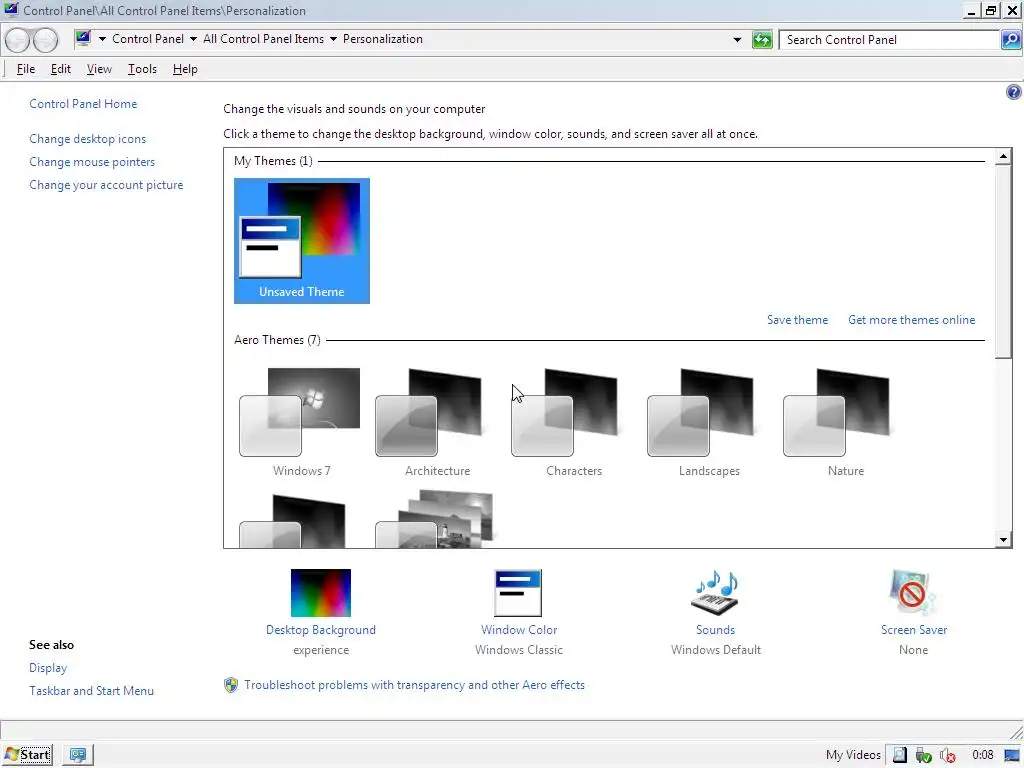The width and height of the screenshot is (1024, 768).
Task: Click the Refresh button beside address bar
Action: pos(761,39)
